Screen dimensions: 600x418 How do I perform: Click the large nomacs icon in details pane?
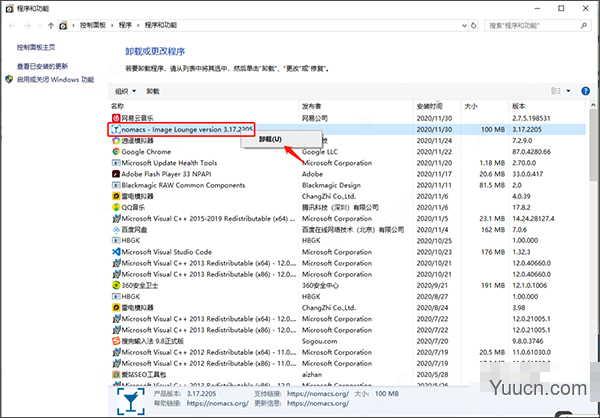[131, 401]
